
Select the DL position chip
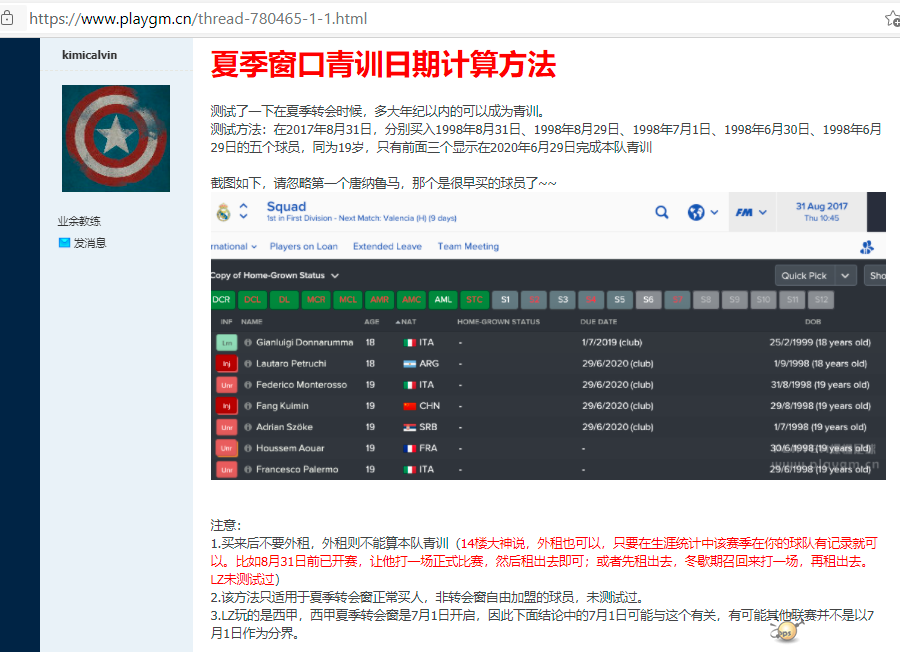click(284, 300)
